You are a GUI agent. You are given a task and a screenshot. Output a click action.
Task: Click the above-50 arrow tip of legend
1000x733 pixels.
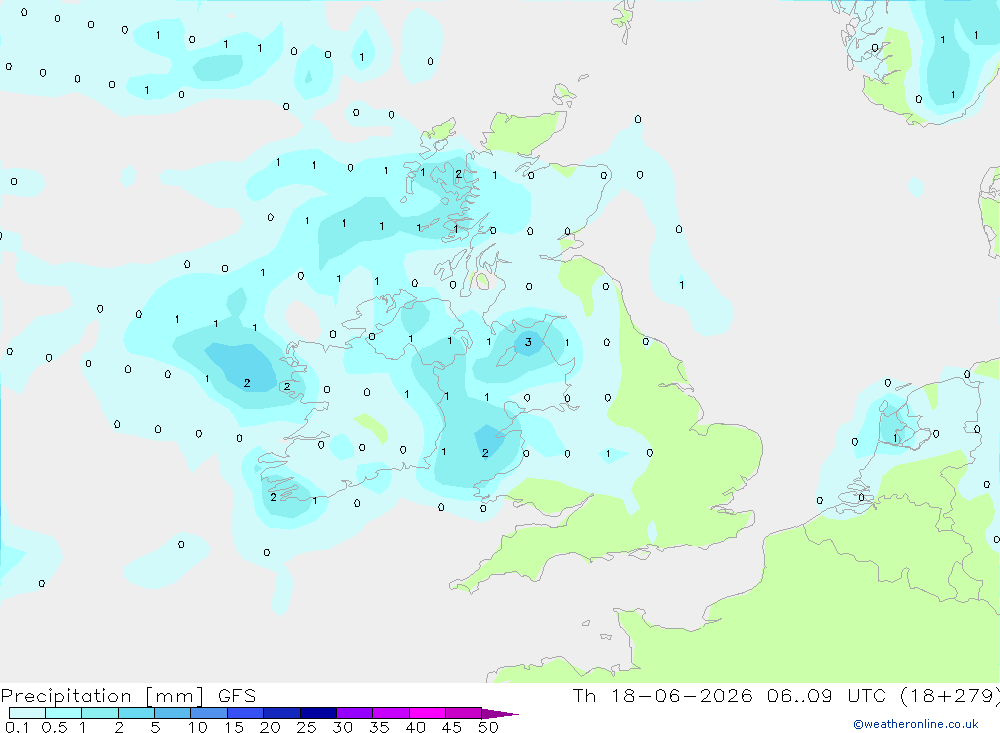500,714
